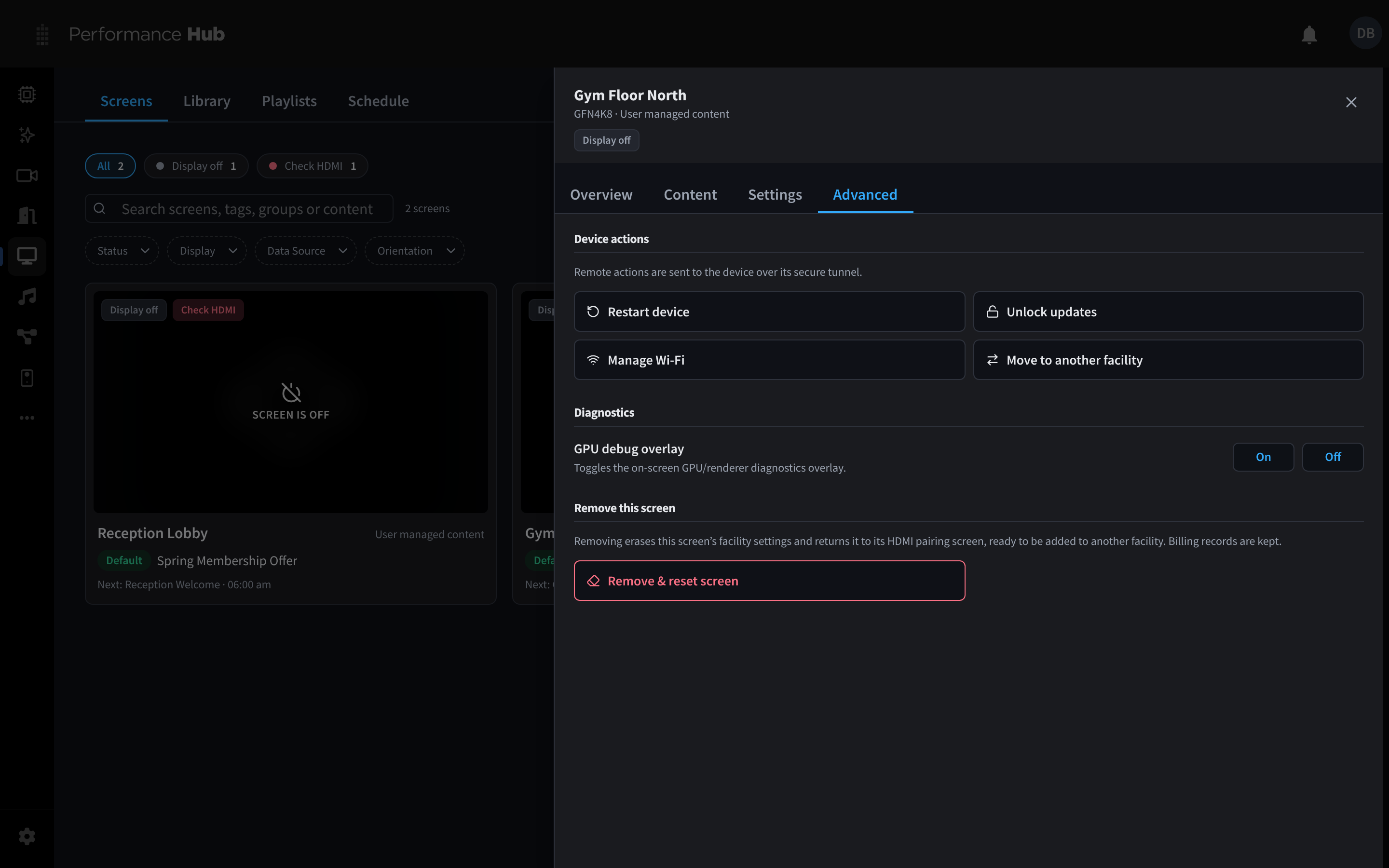Select the chip/processor sidebar icon
This screenshot has width=1389, height=868.
pos(27,94)
